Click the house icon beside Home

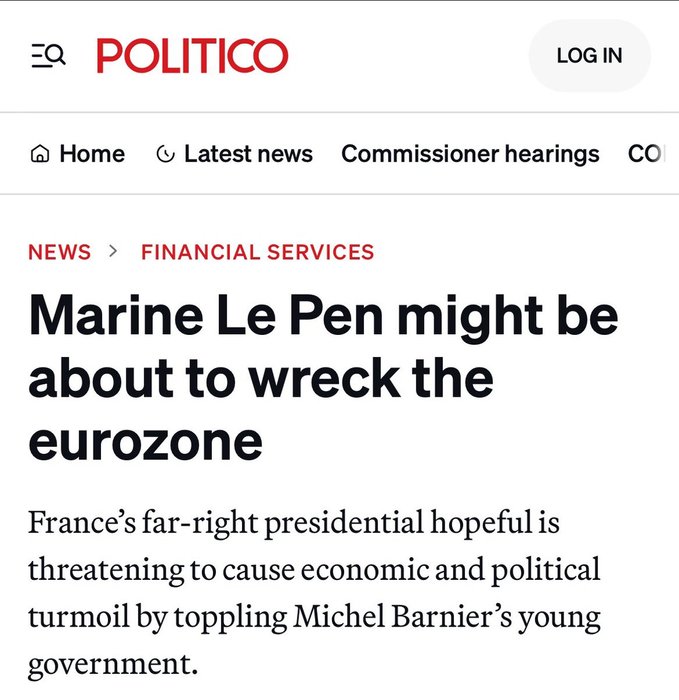point(40,154)
